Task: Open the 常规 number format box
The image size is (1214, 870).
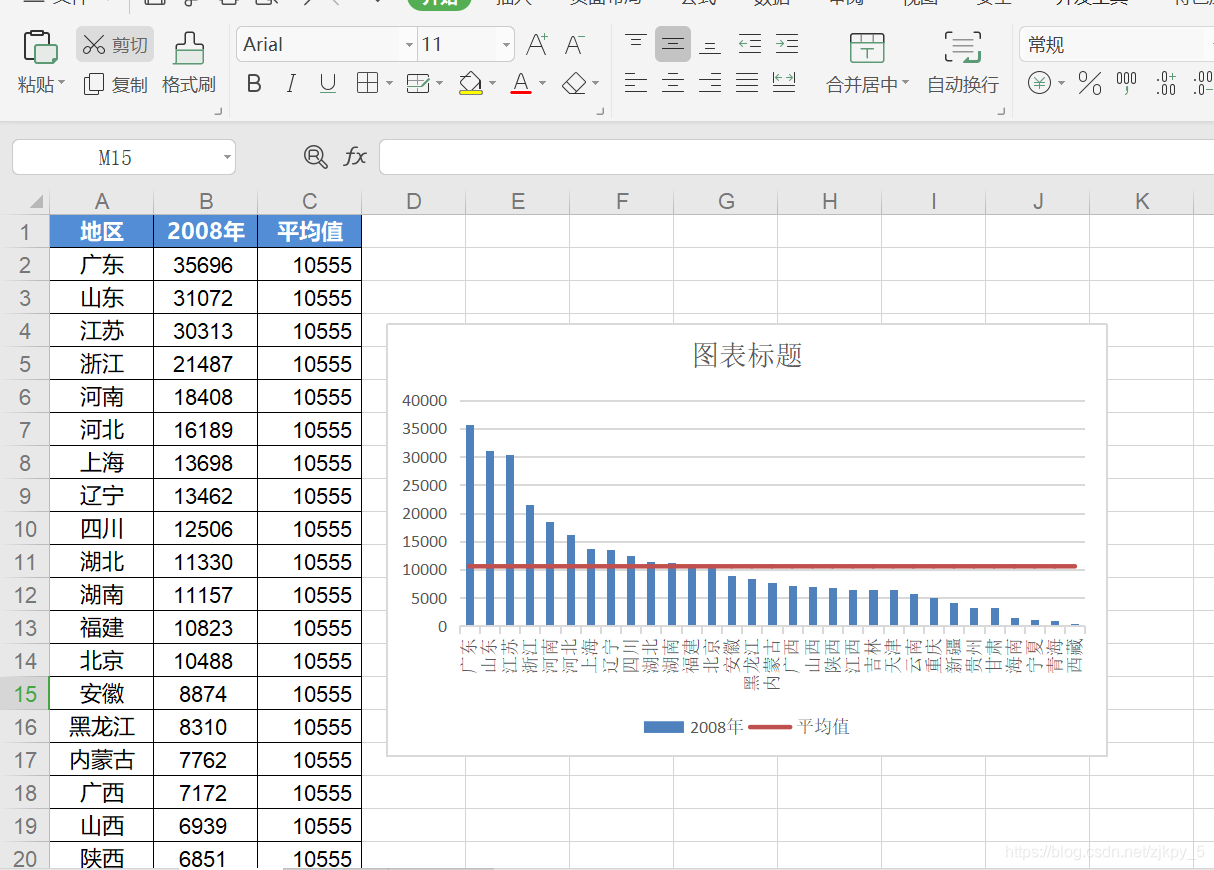Action: tap(1116, 45)
